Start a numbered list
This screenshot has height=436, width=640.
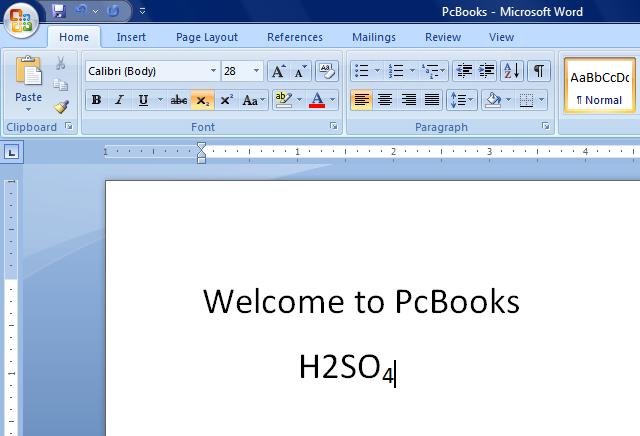click(x=396, y=71)
